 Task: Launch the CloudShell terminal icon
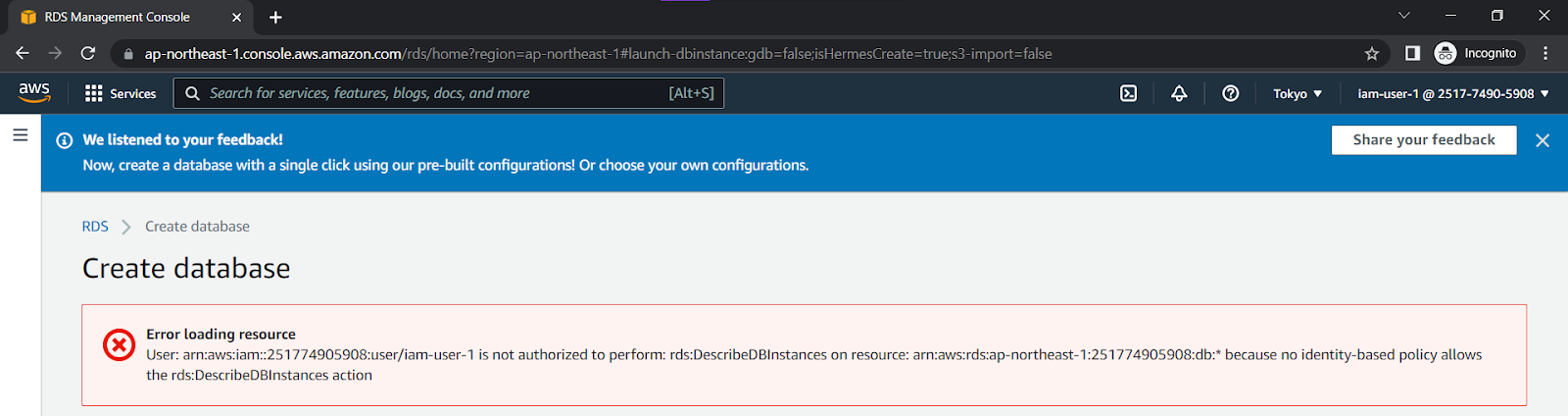pyautogui.click(x=1129, y=93)
